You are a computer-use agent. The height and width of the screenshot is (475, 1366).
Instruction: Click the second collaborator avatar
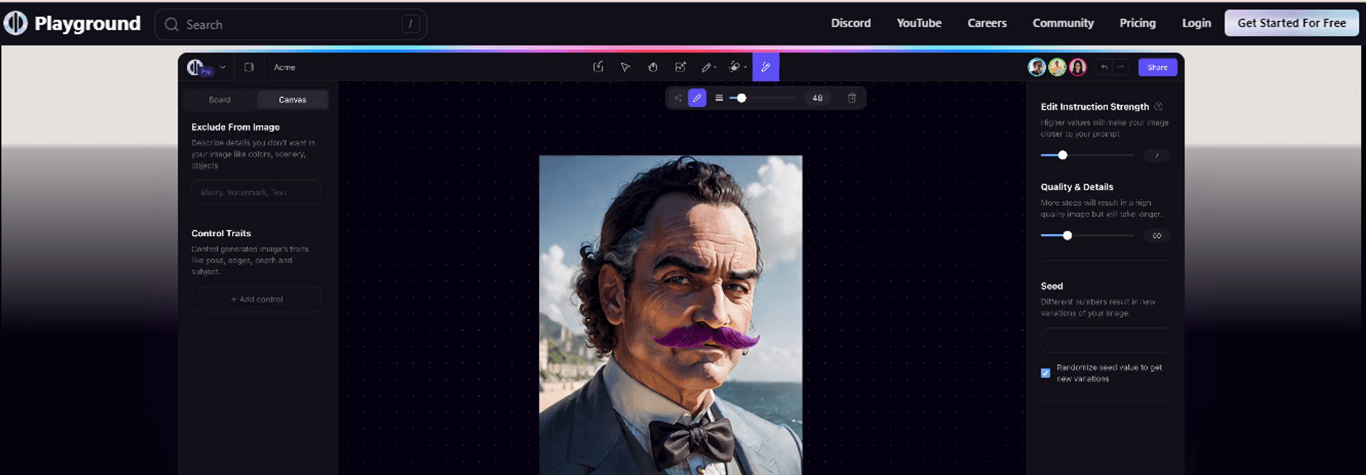(x=1057, y=67)
